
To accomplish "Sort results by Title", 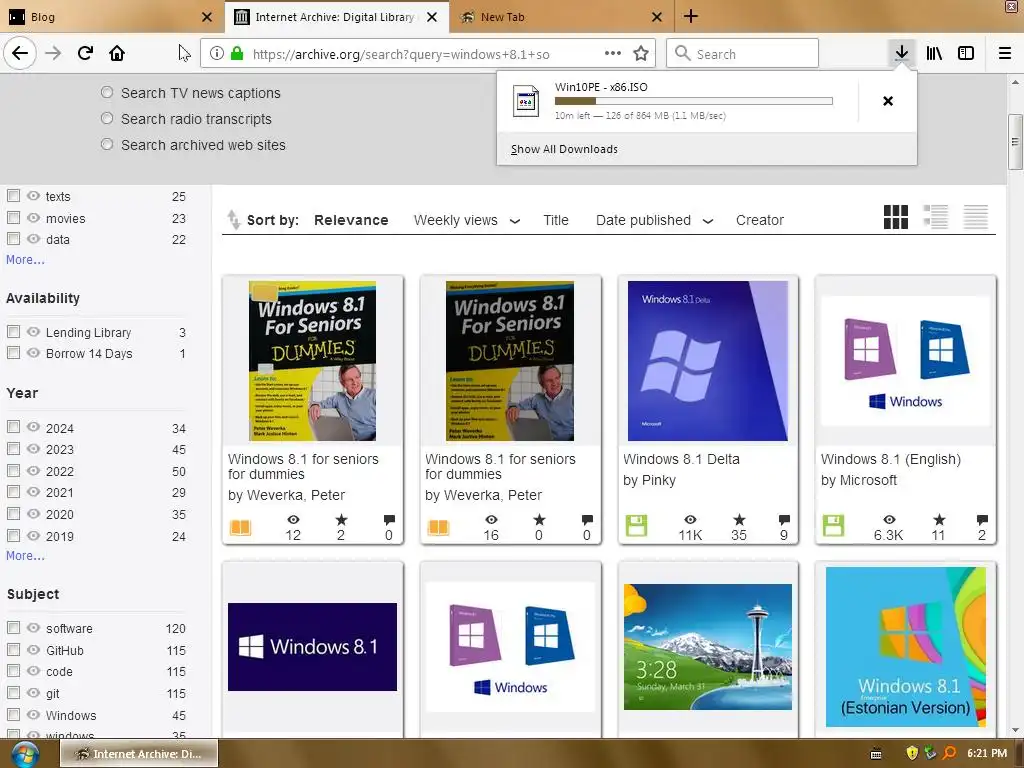I will pos(556,220).
